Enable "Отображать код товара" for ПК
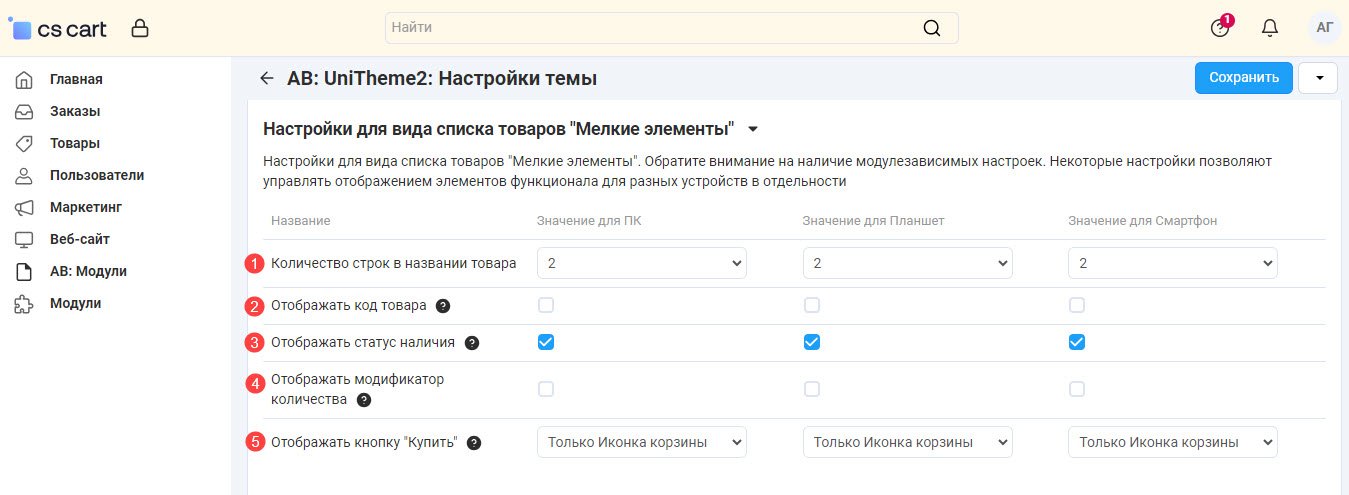The image size is (1349, 495). [546, 305]
